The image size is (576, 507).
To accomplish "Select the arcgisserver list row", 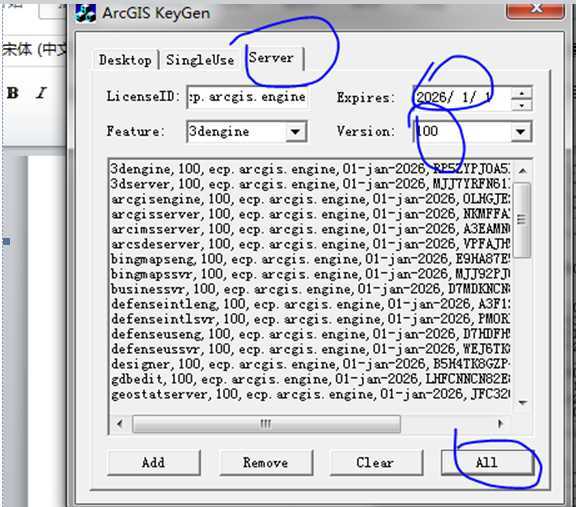I will [x=310, y=214].
